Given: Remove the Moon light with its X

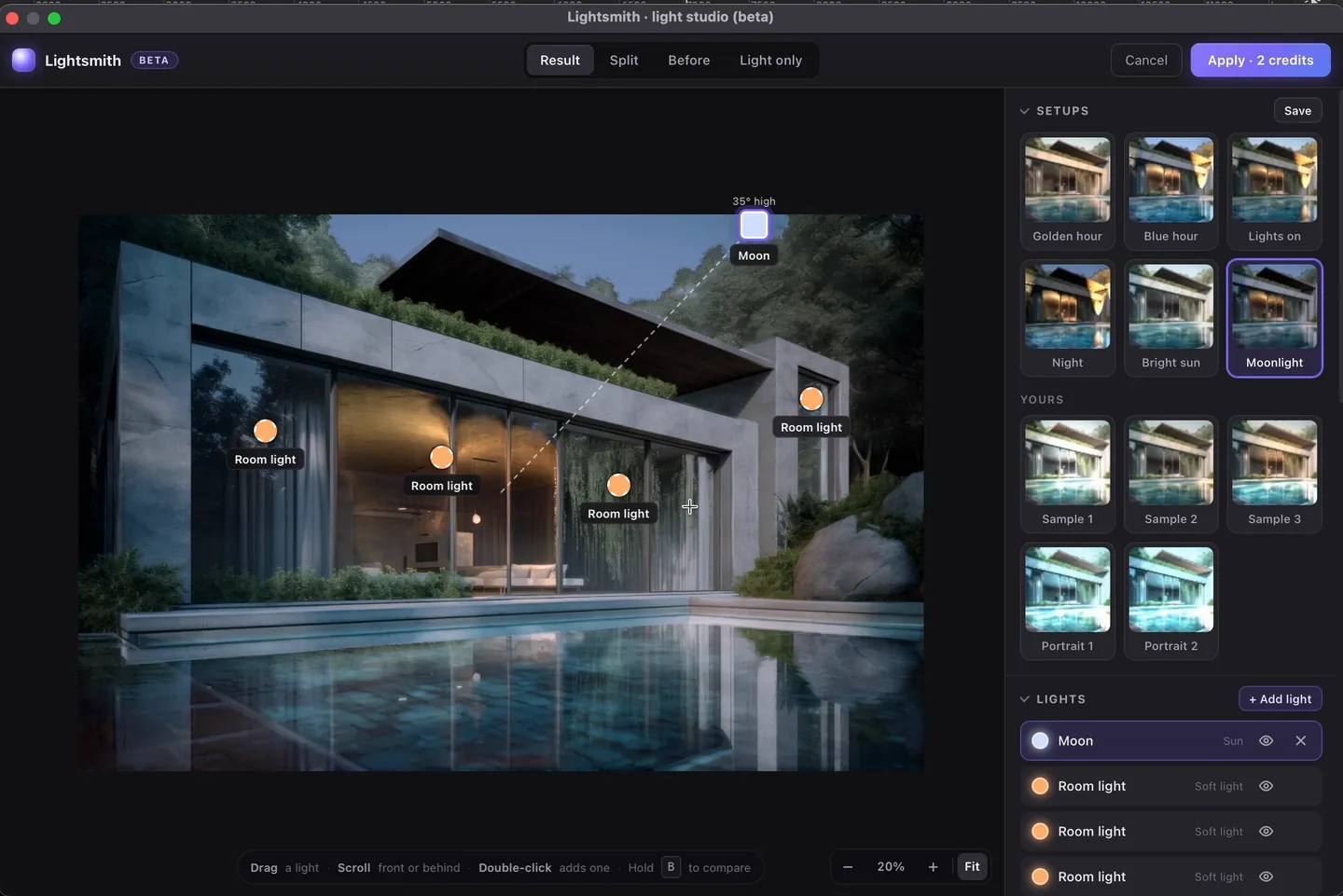Looking at the screenshot, I should click(1301, 741).
